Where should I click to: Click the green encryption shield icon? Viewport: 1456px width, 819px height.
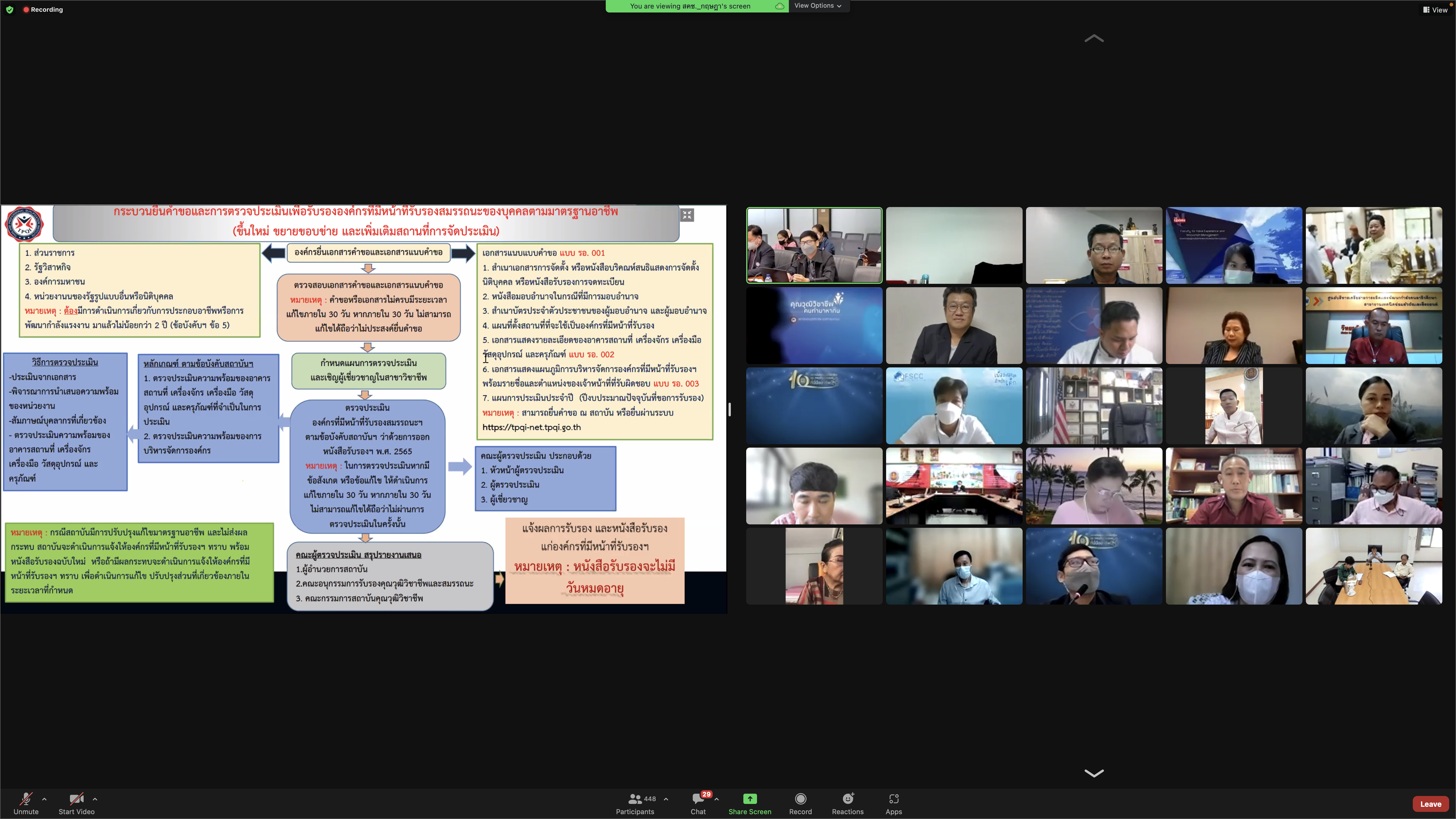[x=10, y=10]
